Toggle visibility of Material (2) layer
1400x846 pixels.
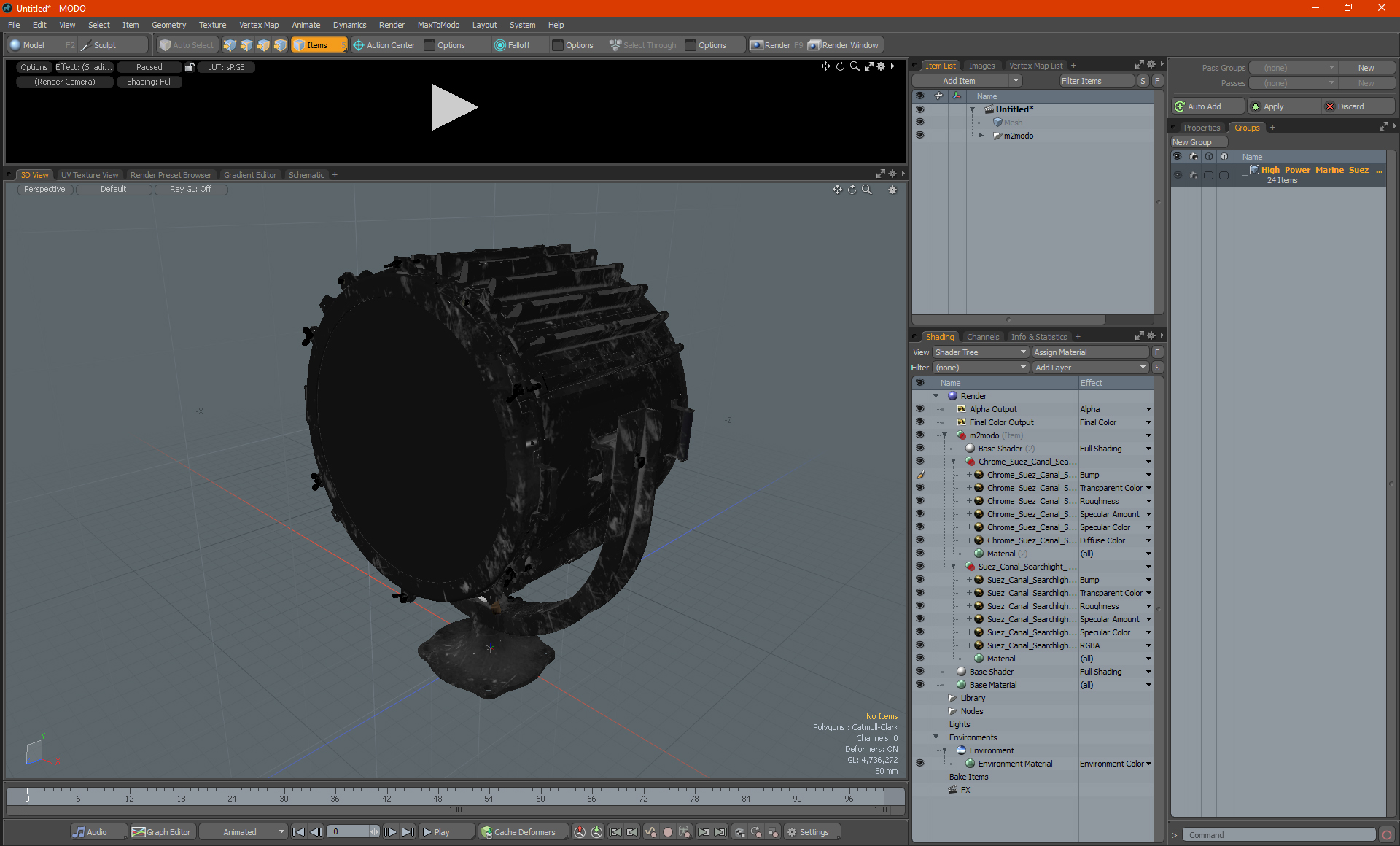click(x=919, y=554)
